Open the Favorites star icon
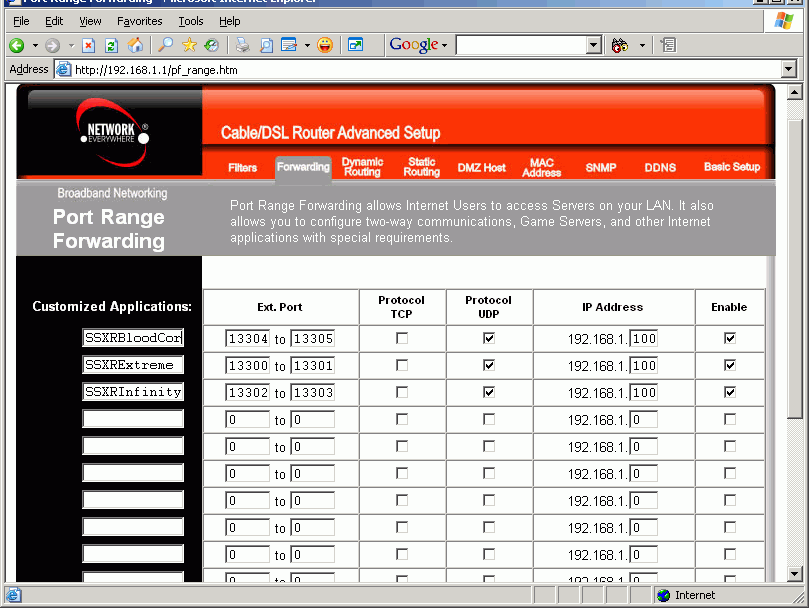Viewport: 809px width, 608px height. pyautogui.click(x=189, y=45)
